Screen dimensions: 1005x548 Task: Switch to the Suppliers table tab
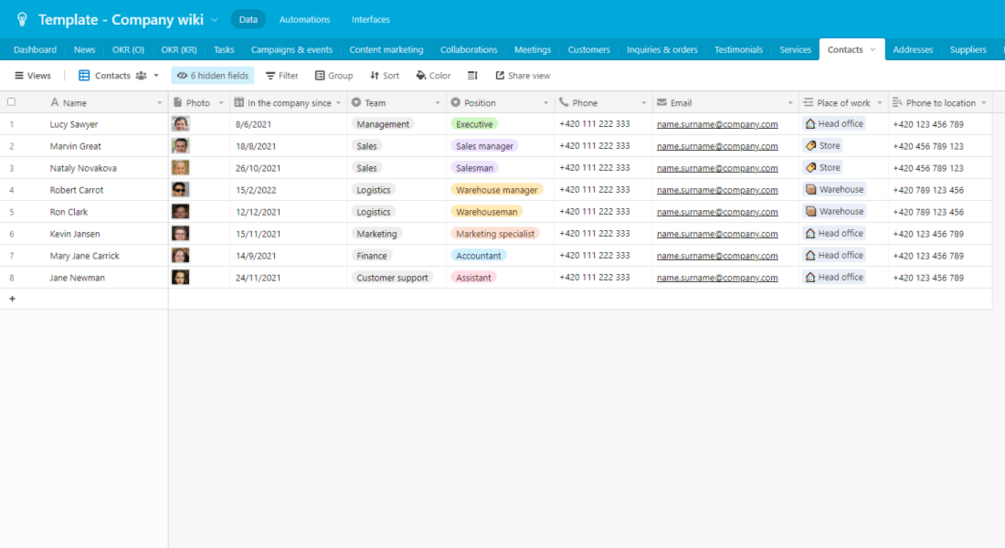click(x=968, y=49)
